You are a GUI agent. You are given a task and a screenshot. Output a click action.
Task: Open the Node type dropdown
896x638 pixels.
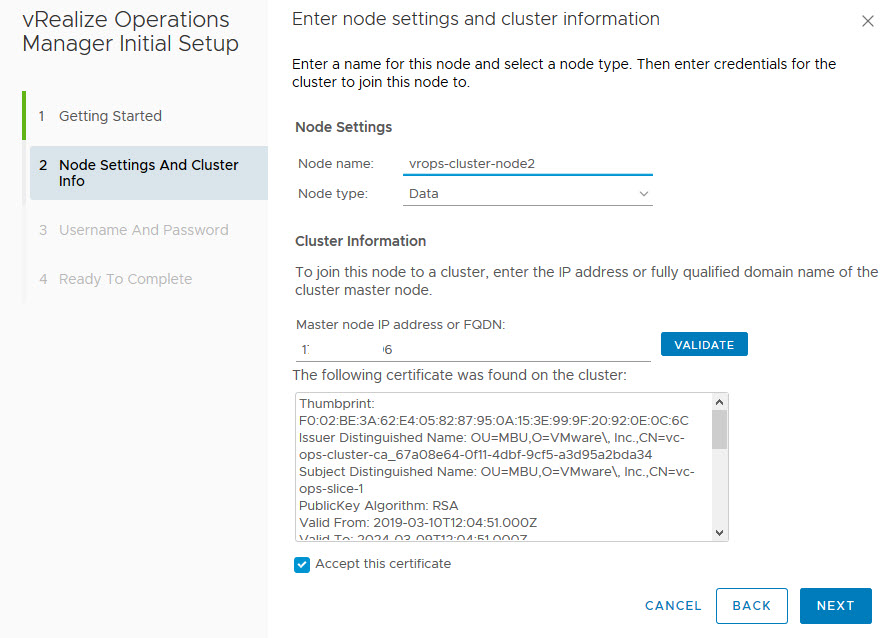coord(527,194)
